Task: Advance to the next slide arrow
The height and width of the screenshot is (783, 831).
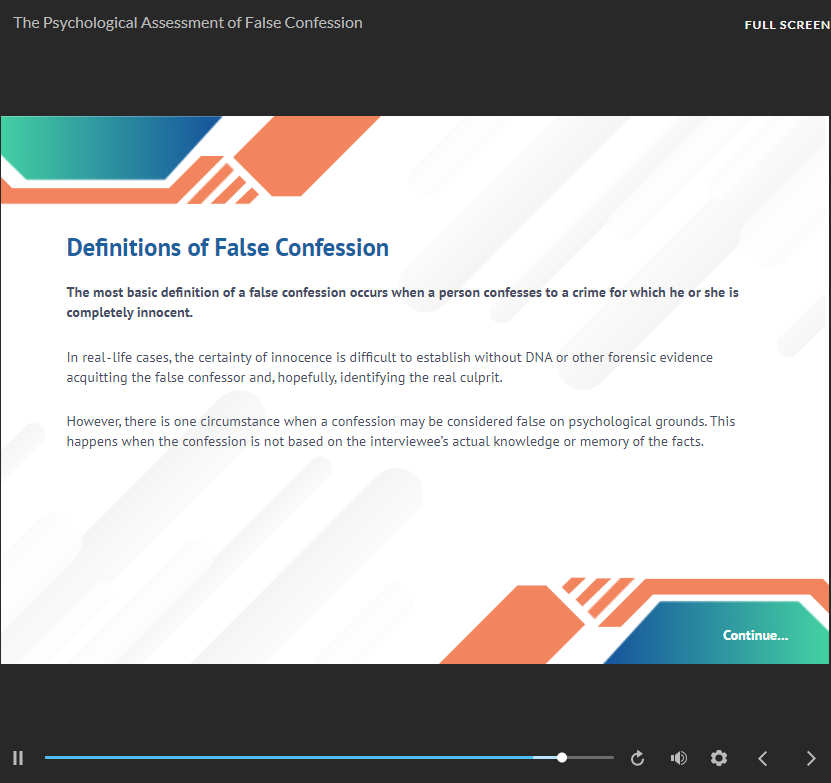Action: pyautogui.click(x=810, y=758)
